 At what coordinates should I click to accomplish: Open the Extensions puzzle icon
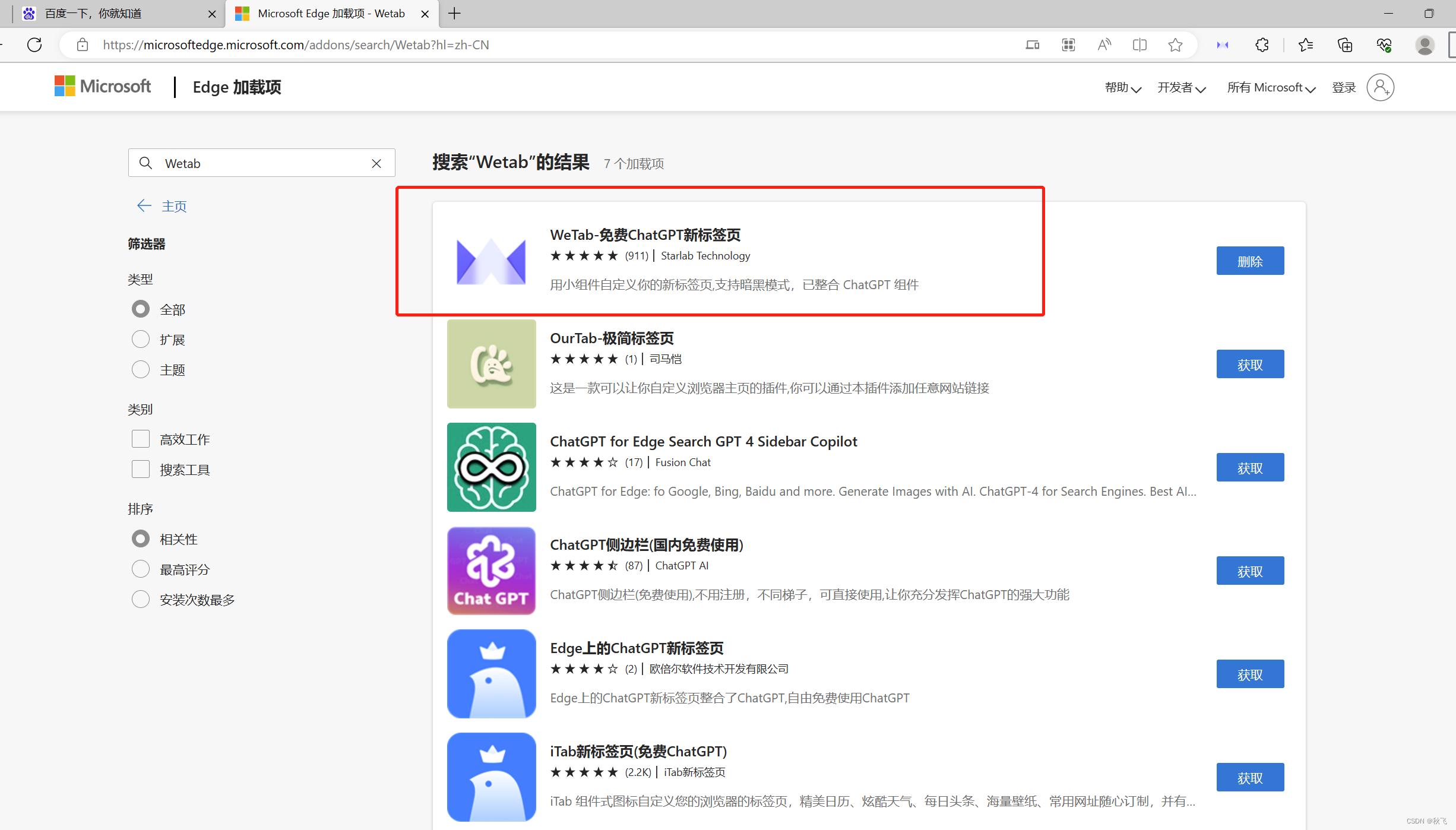coord(1262,45)
